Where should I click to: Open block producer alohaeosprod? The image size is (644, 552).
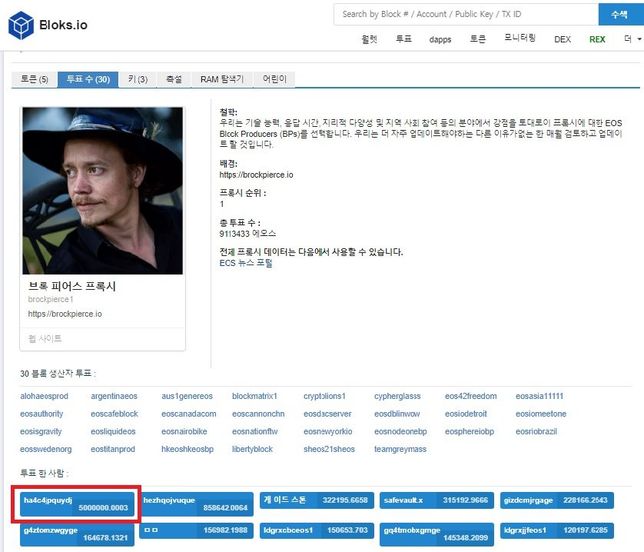(x=44, y=396)
